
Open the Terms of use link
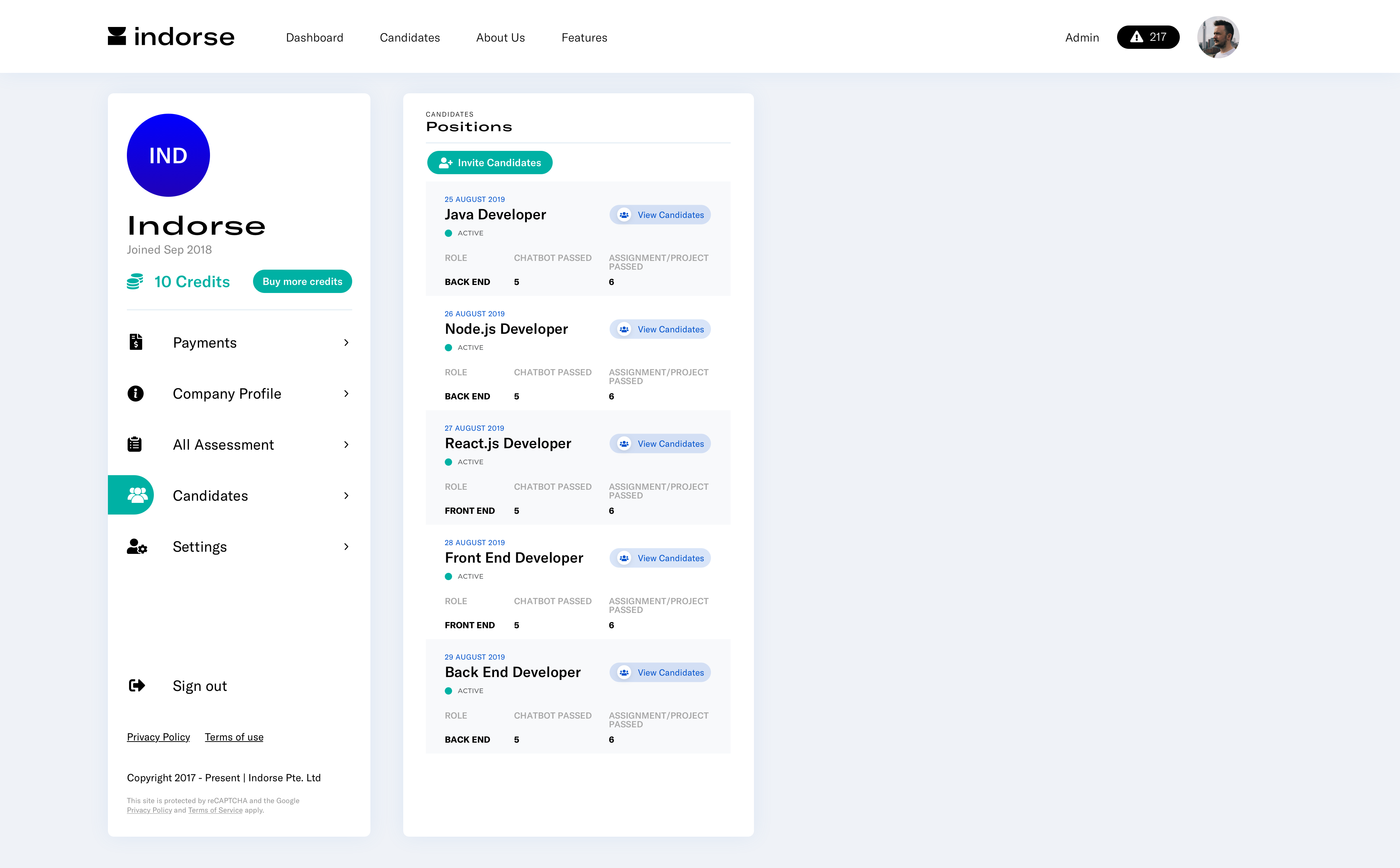pyautogui.click(x=234, y=737)
